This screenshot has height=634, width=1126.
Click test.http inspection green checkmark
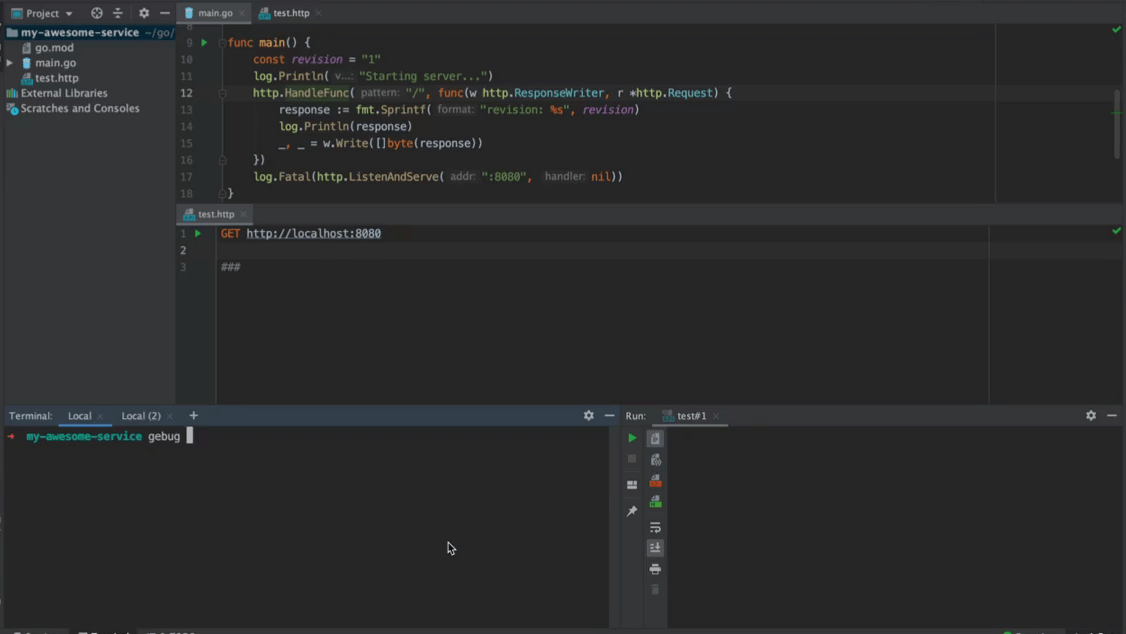pos(1117,231)
